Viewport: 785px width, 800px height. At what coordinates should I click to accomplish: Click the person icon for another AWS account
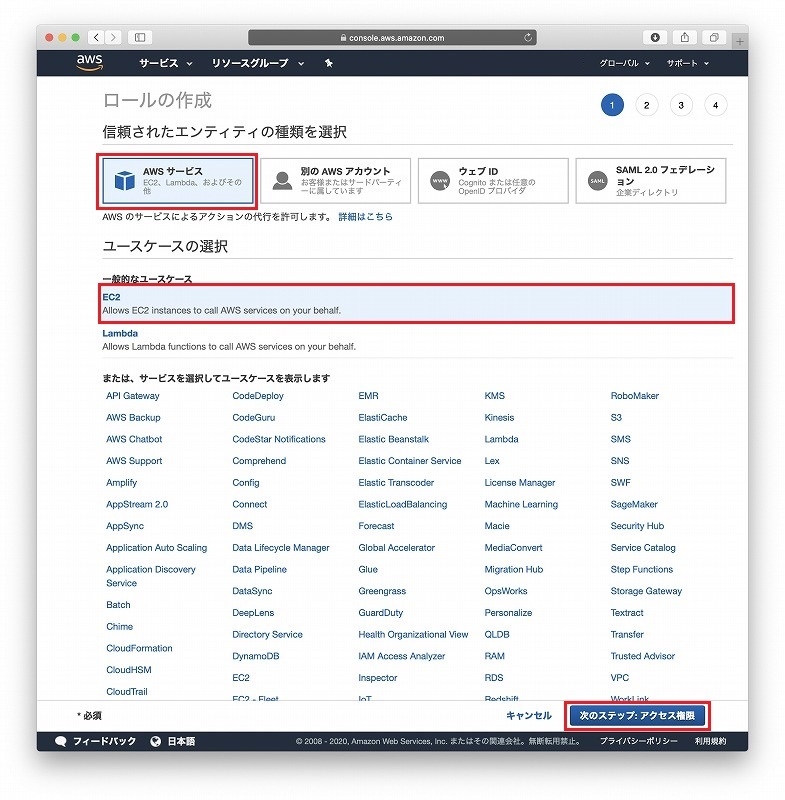coord(282,181)
